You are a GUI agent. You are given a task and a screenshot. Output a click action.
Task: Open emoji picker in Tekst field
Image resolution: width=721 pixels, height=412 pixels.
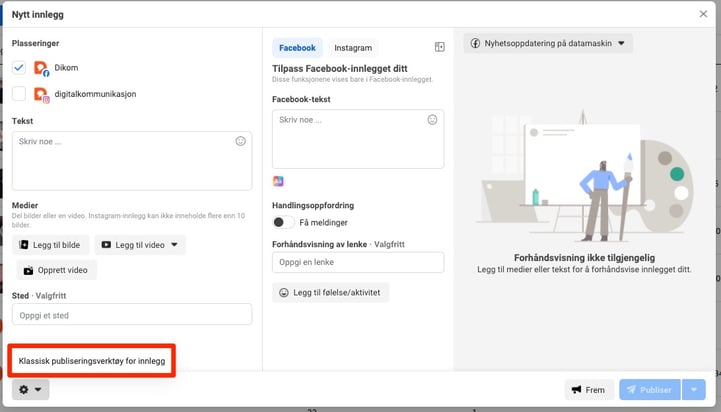coord(240,141)
